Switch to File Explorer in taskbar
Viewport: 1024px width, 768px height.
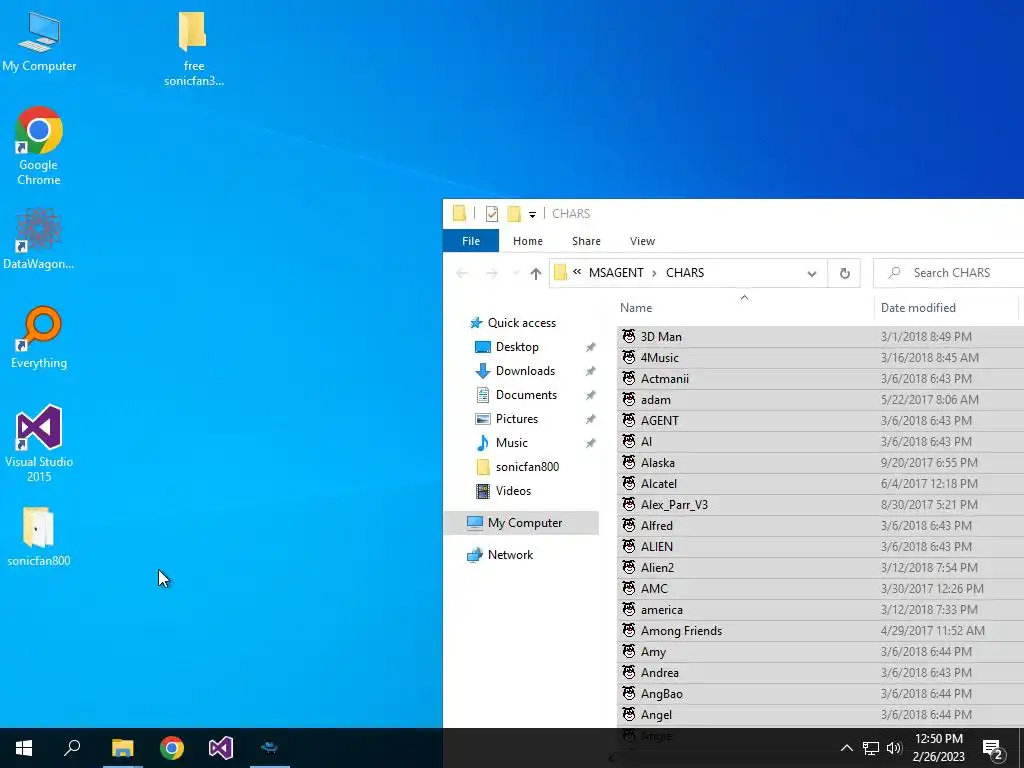[122, 748]
